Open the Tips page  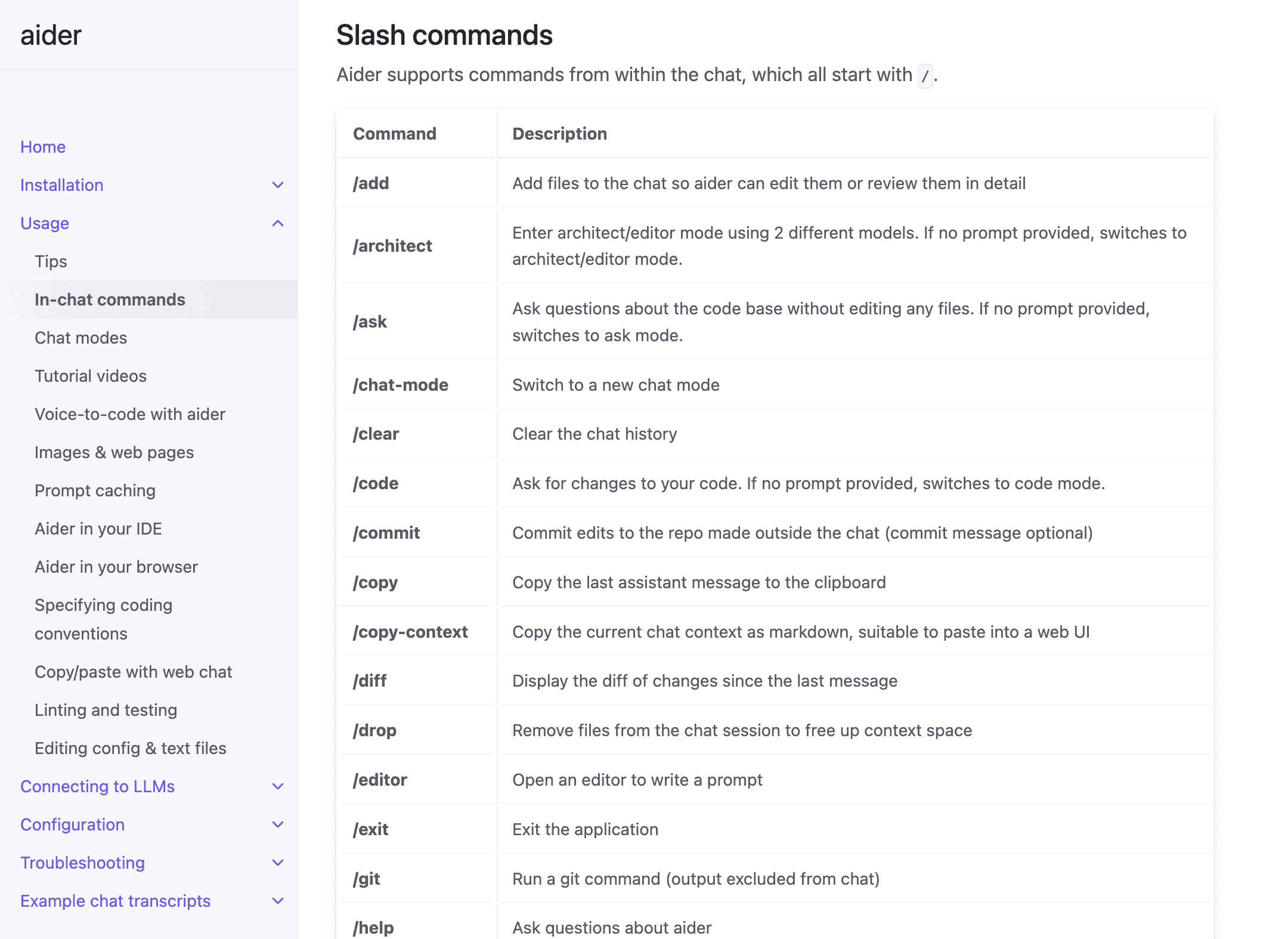pyautogui.click(x=51, y=261)
